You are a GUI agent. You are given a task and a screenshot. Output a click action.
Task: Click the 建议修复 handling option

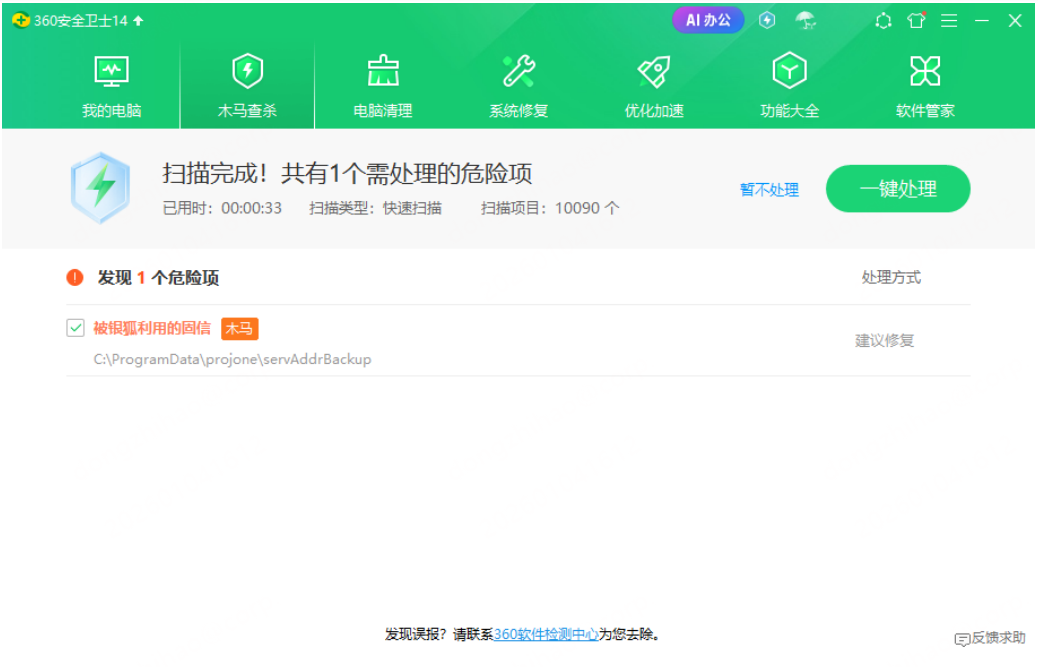tap(884, 341)
